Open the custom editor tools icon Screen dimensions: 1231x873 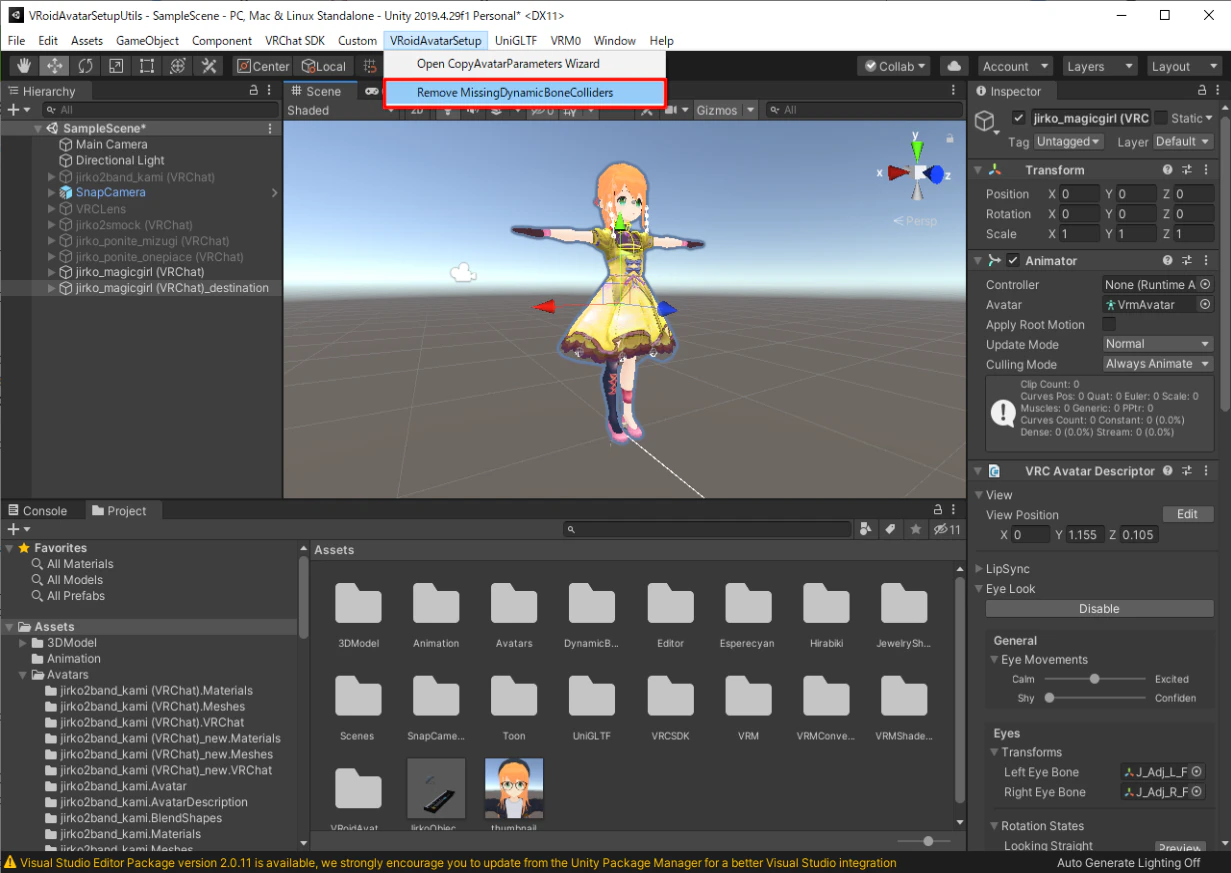pyautogui.click(x=209, y=66)
